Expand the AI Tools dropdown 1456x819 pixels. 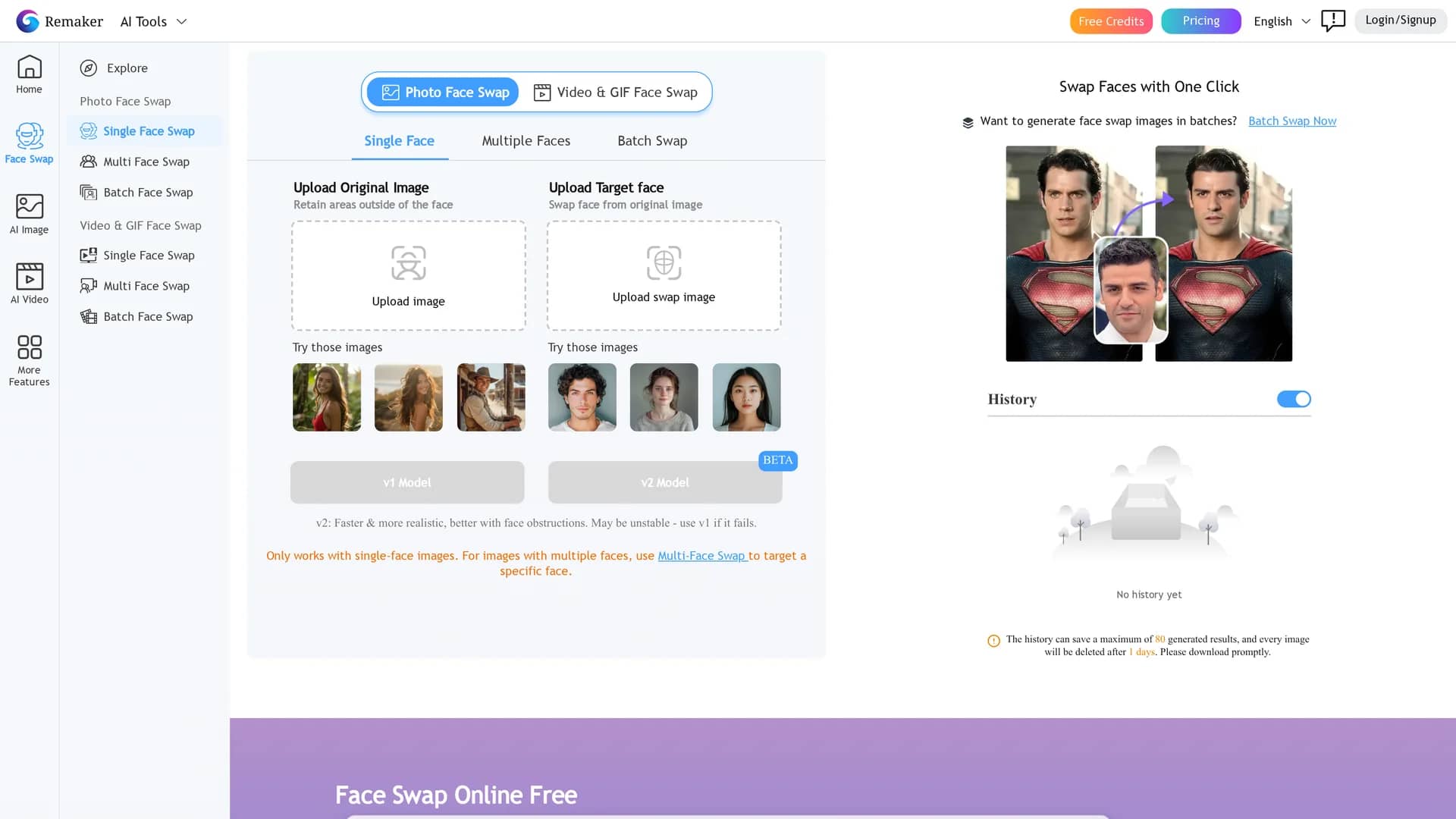153,21
